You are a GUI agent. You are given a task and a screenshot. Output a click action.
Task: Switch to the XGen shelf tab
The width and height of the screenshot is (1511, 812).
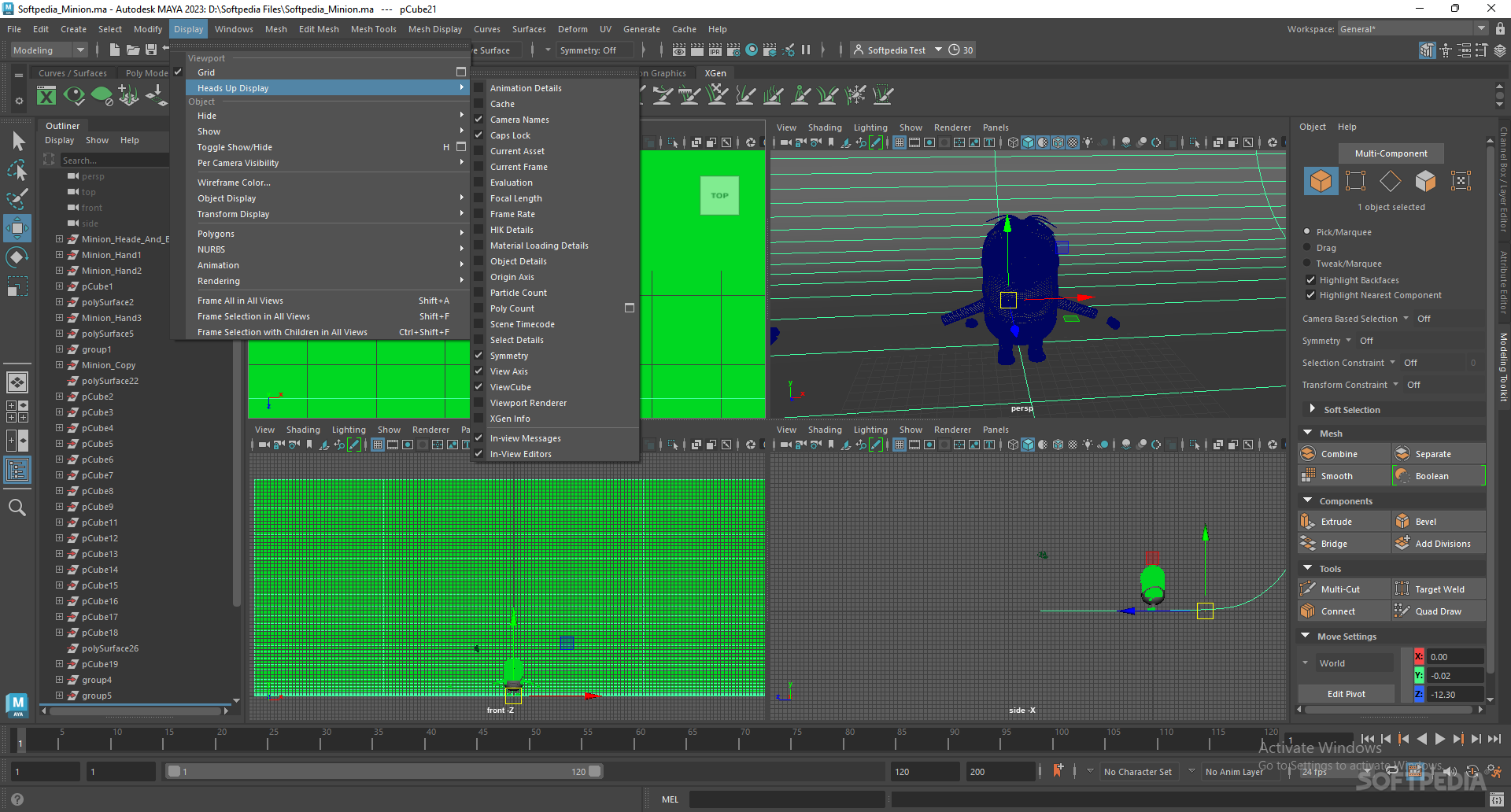(715, 73)
